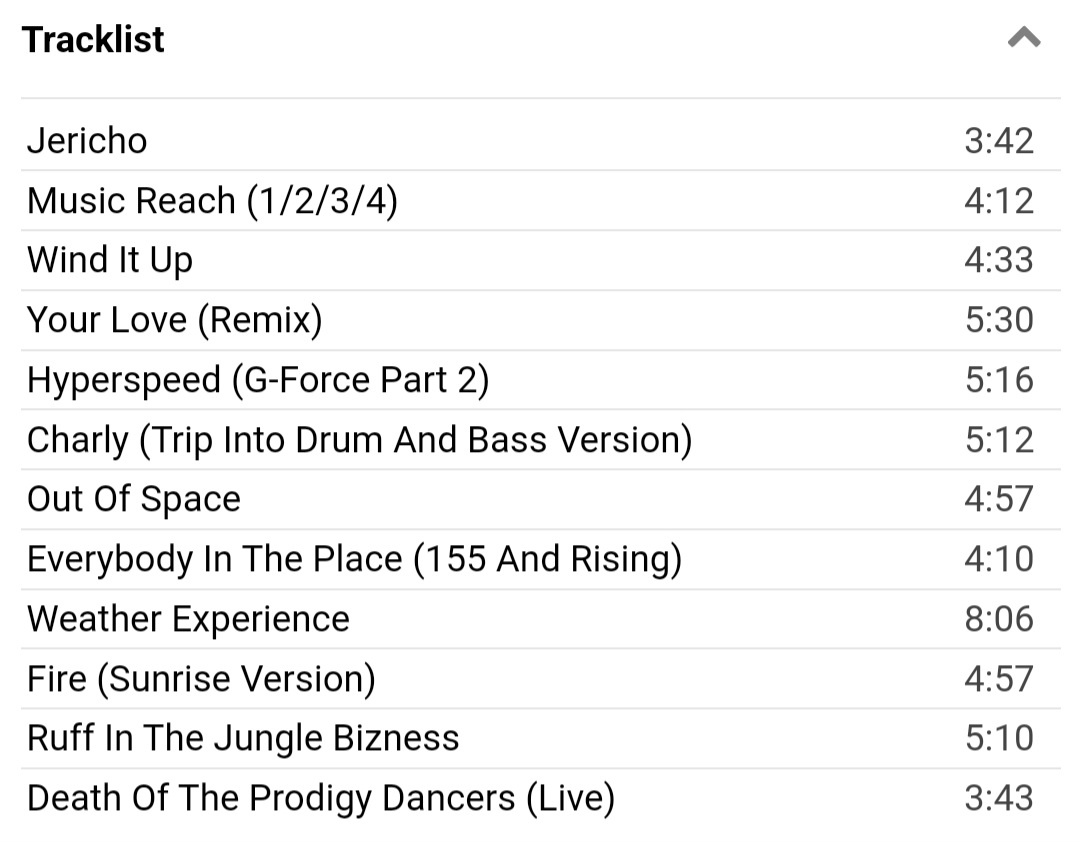The width and height of the screenshot is (1080, 842).
Task: Click the Tracklist header label
Action: tap(93, 38)
